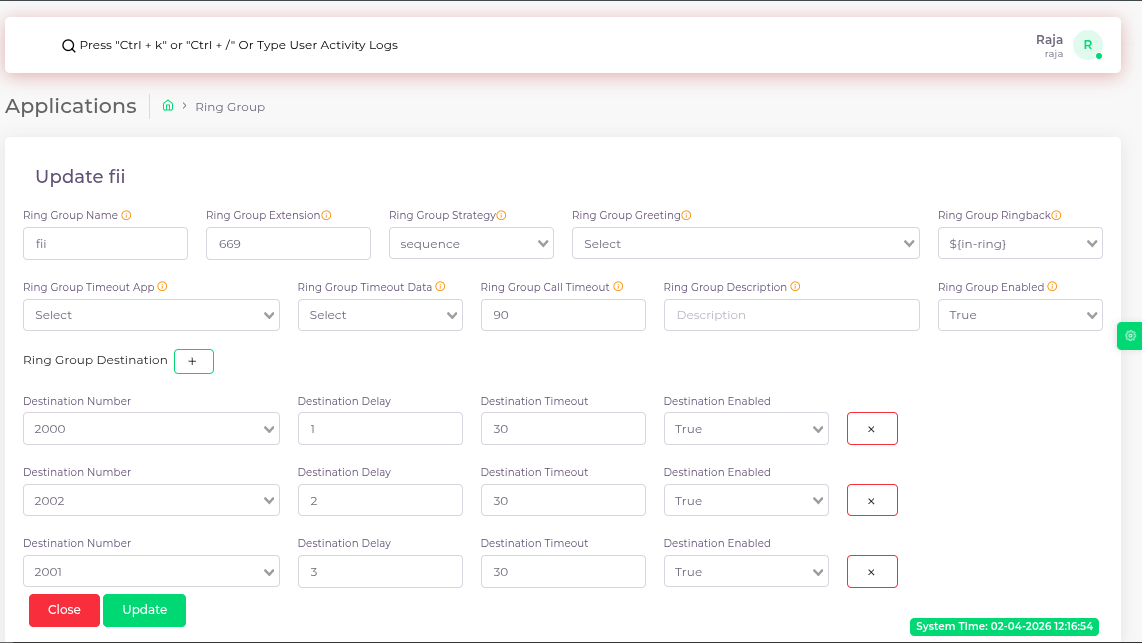Click the Ring Group breadcrumb link
Screen dimensions: 1142x643
point(230,107)
